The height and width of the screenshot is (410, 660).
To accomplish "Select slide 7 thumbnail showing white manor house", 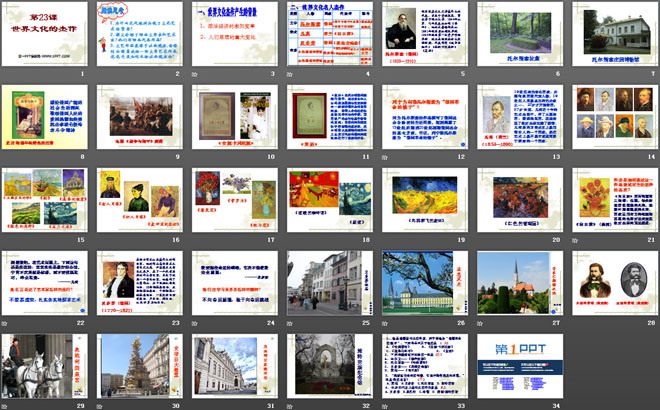I will (616, 34).
